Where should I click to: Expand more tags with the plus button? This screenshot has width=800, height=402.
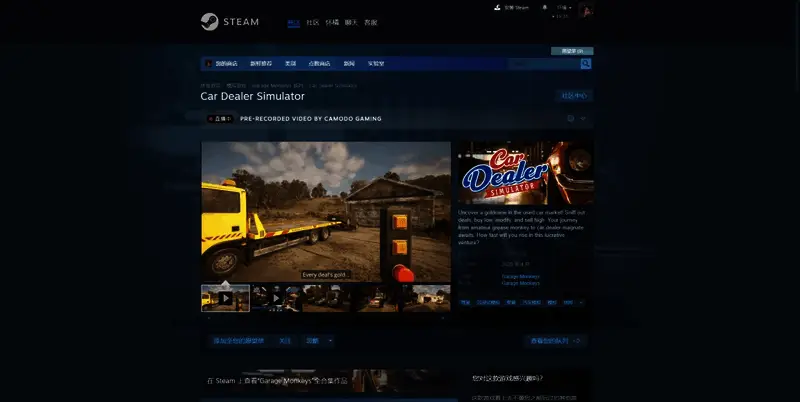582,302
